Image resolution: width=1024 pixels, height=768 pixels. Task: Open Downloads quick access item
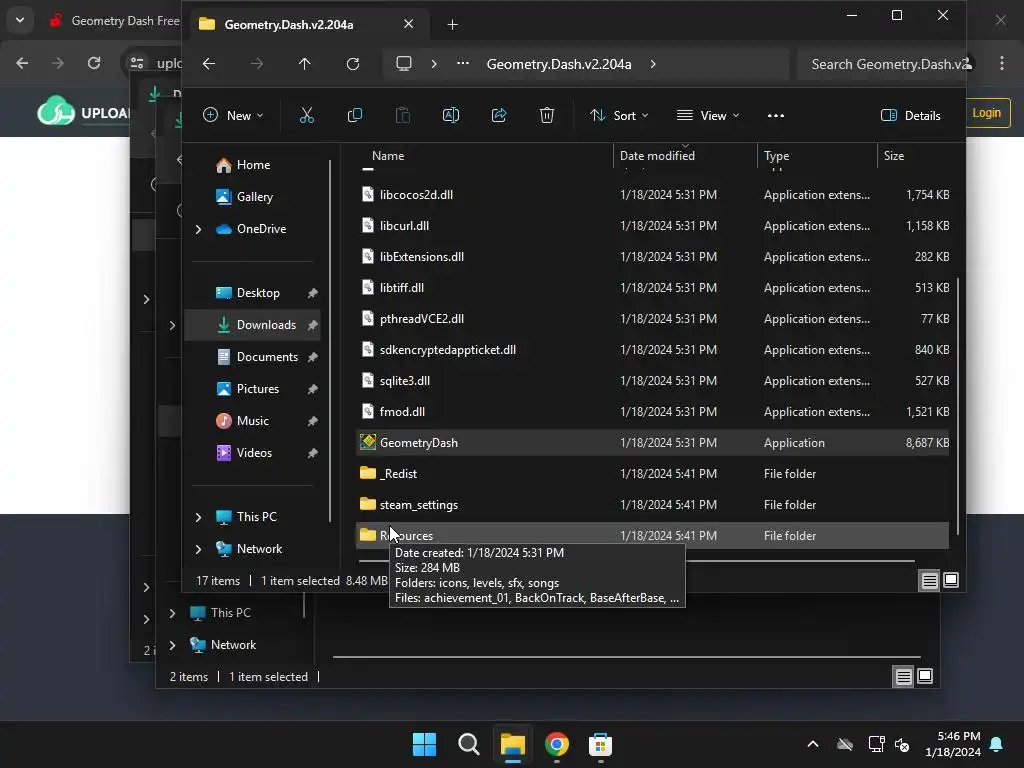[253, 325]
